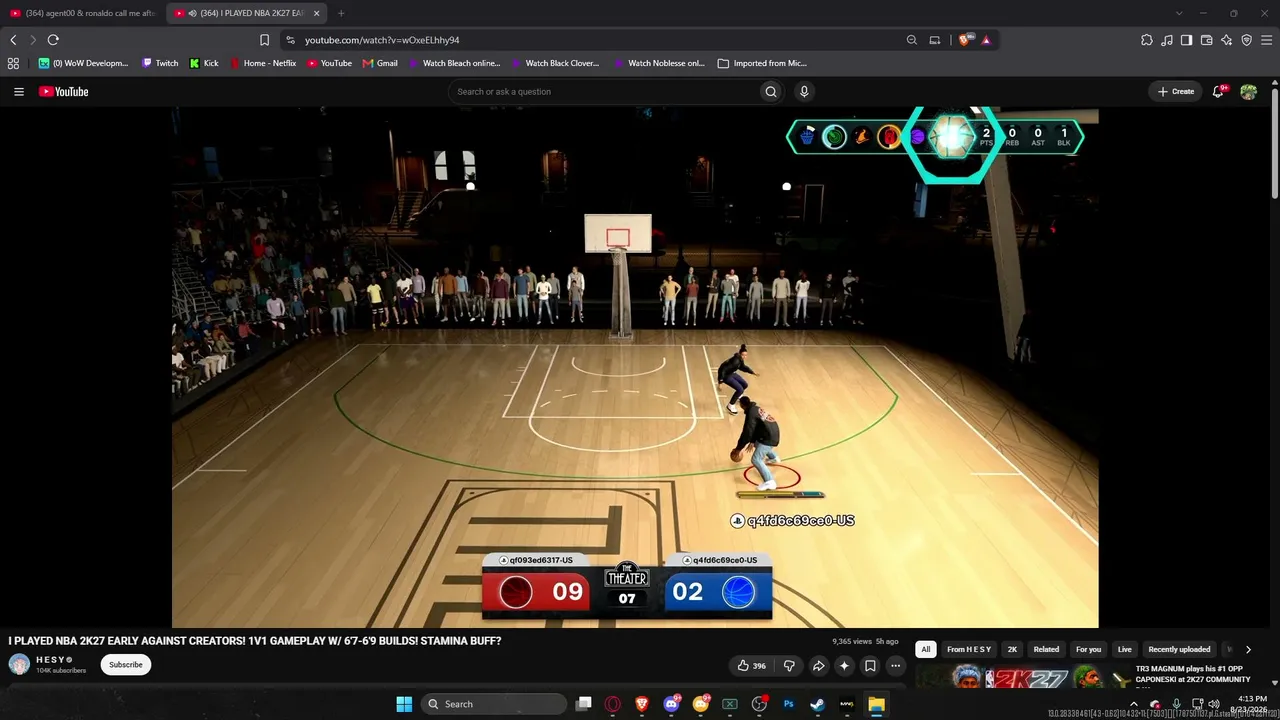The image size is (1280, 720).
Task: Show hidden system tray icons
Action: pos(1134,704)
